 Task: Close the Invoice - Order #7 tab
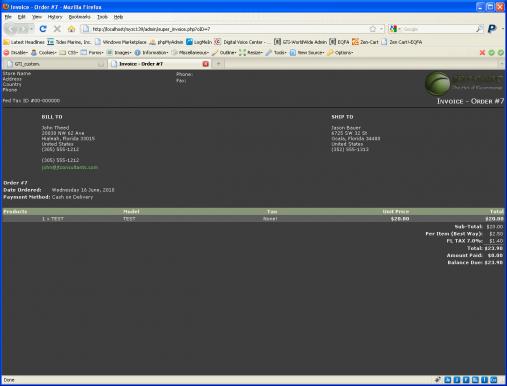[x=206, y=64]
